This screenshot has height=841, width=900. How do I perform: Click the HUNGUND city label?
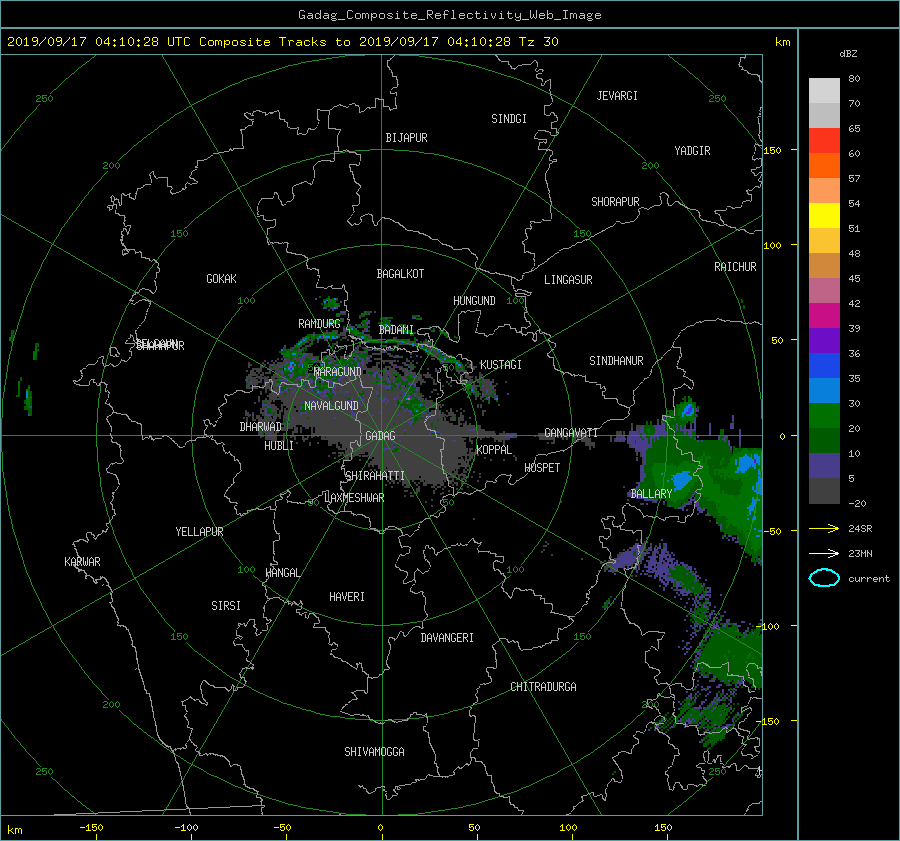click(x=474, y=301)
